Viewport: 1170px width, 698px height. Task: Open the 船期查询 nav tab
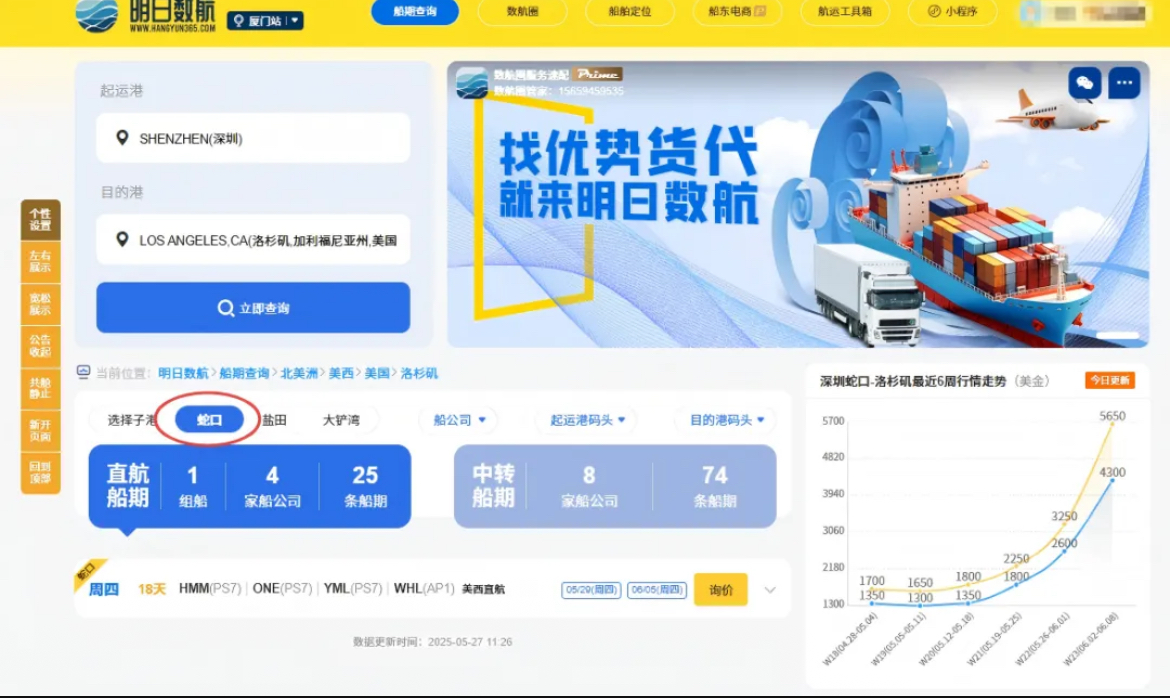415,11
